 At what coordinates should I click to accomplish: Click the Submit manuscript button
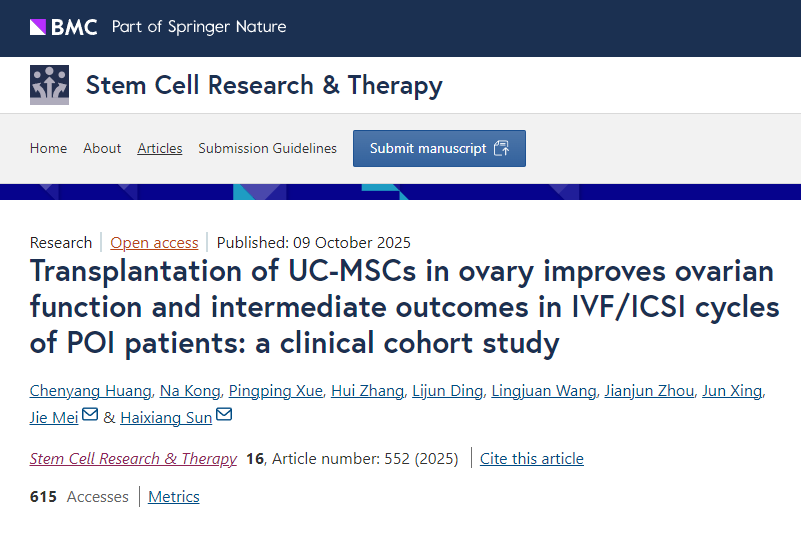[439, 148]
